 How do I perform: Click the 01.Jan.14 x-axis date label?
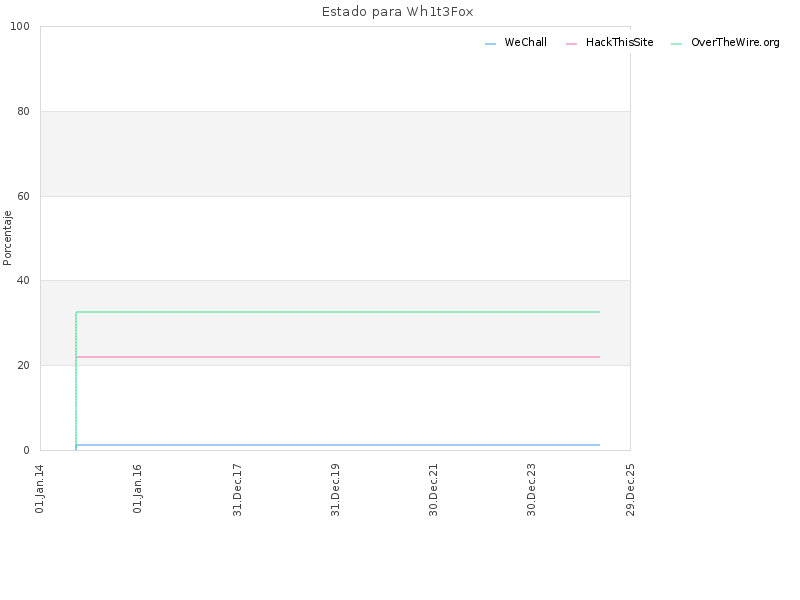coord(39,488)
